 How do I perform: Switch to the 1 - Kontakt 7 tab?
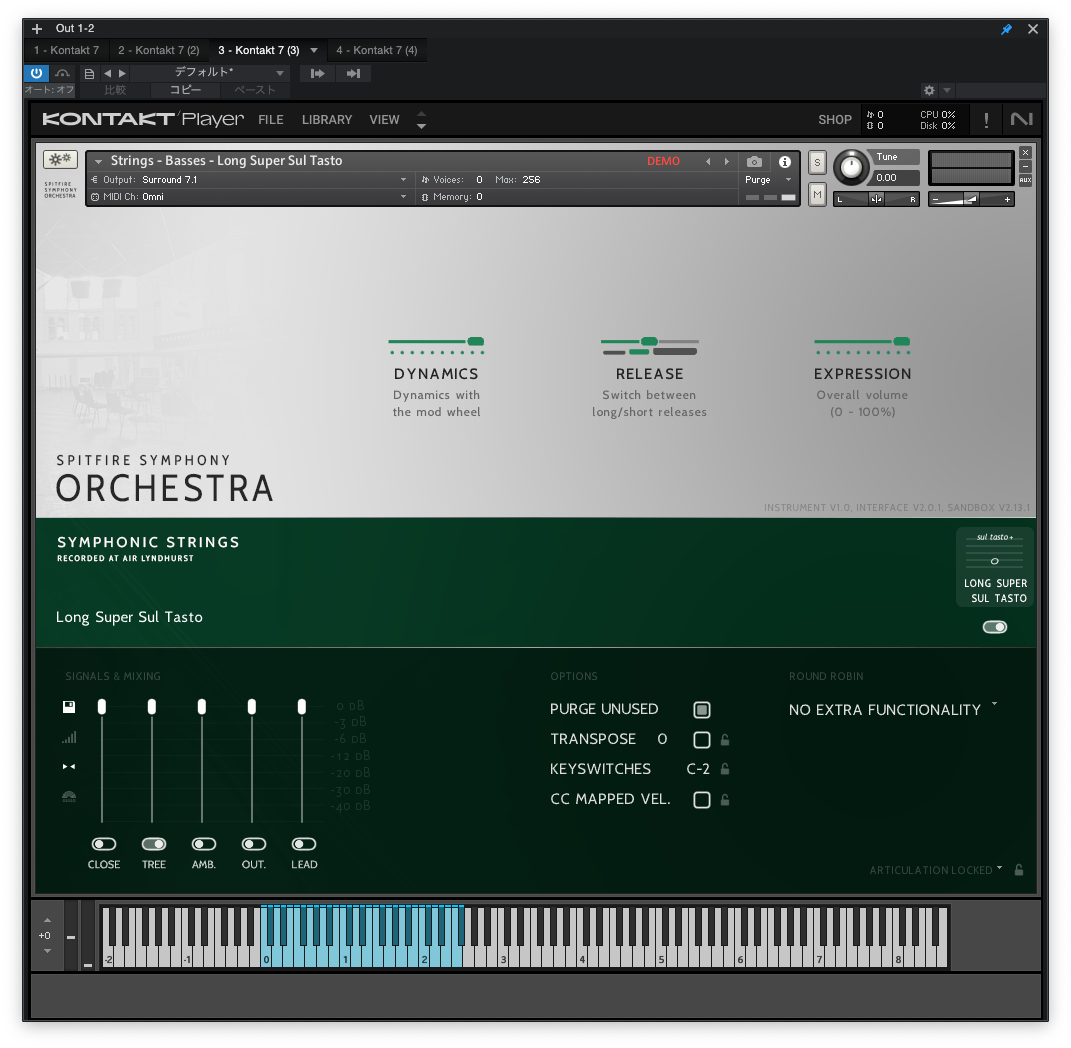pyautogui.click(x=66, y=50)
